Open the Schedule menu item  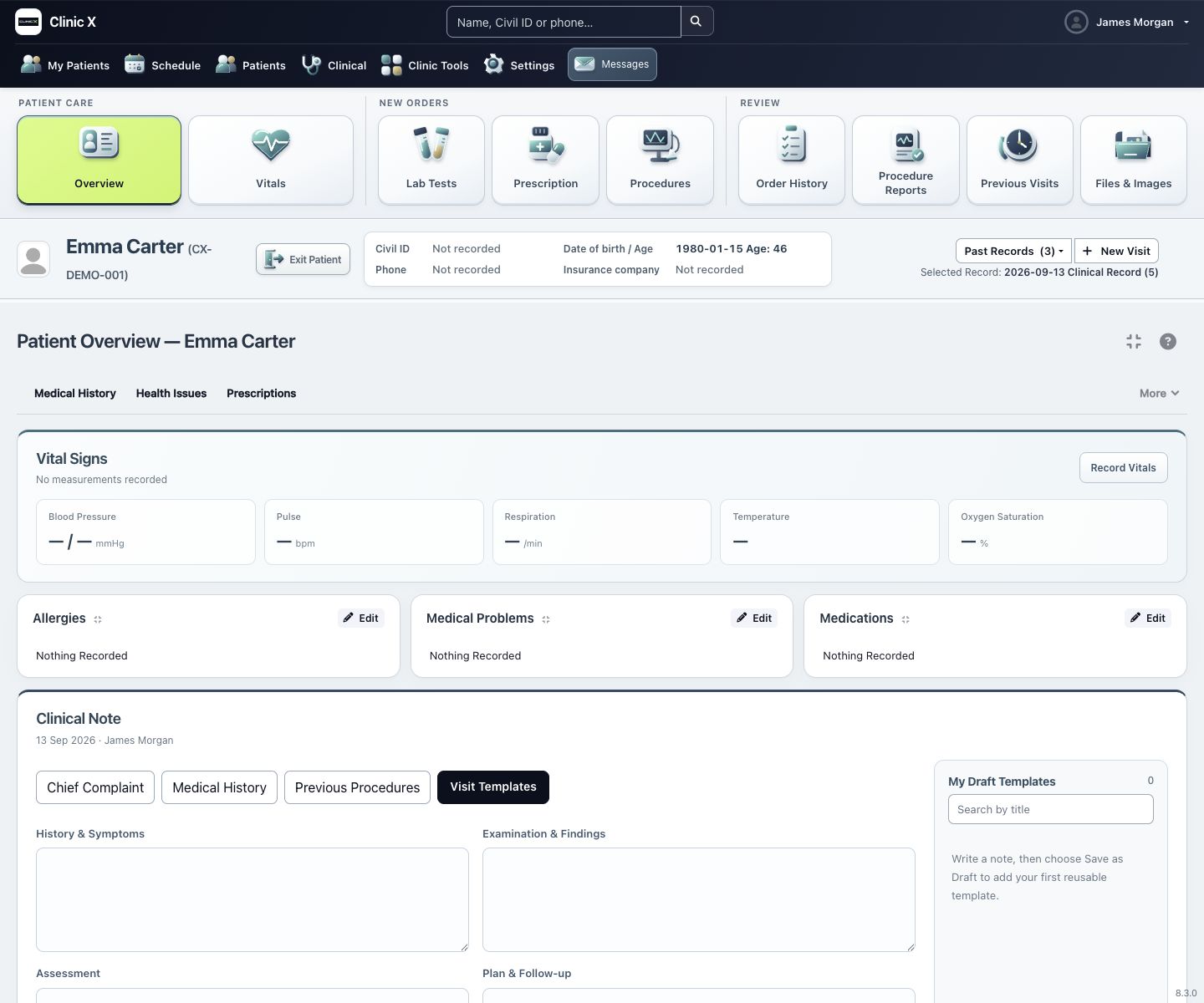pos(163,64)
